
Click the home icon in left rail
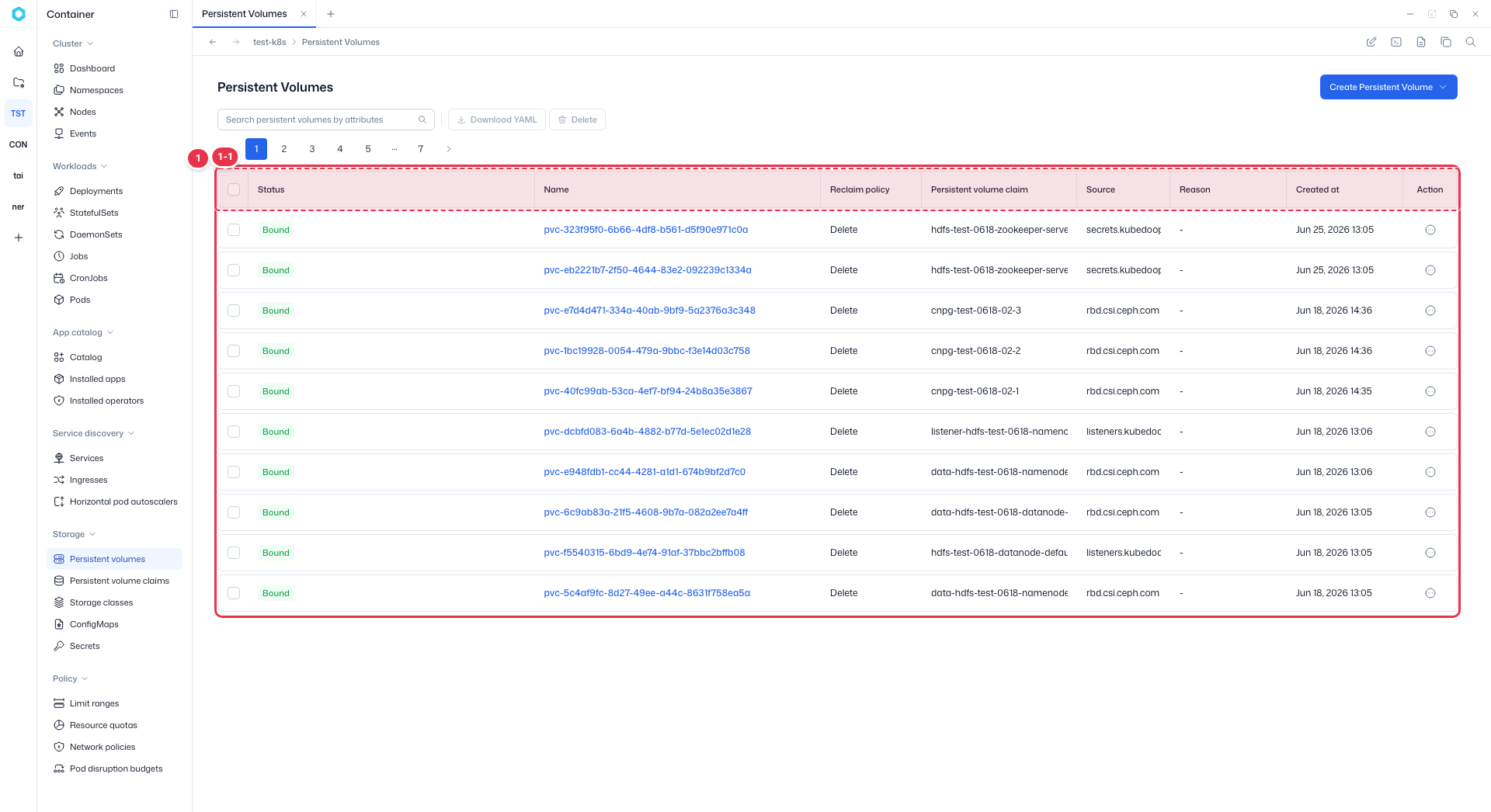click(x=19, y=51)
